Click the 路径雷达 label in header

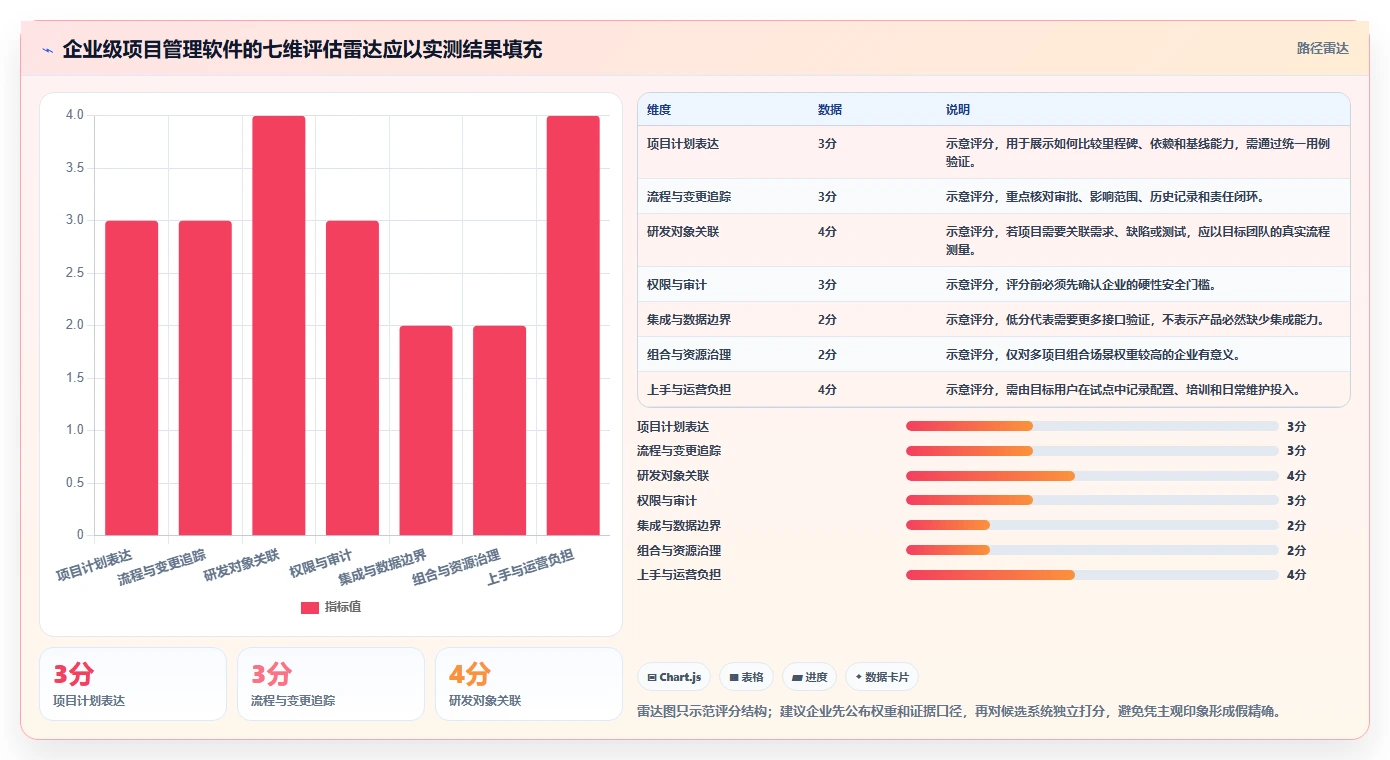point(1323,48)
